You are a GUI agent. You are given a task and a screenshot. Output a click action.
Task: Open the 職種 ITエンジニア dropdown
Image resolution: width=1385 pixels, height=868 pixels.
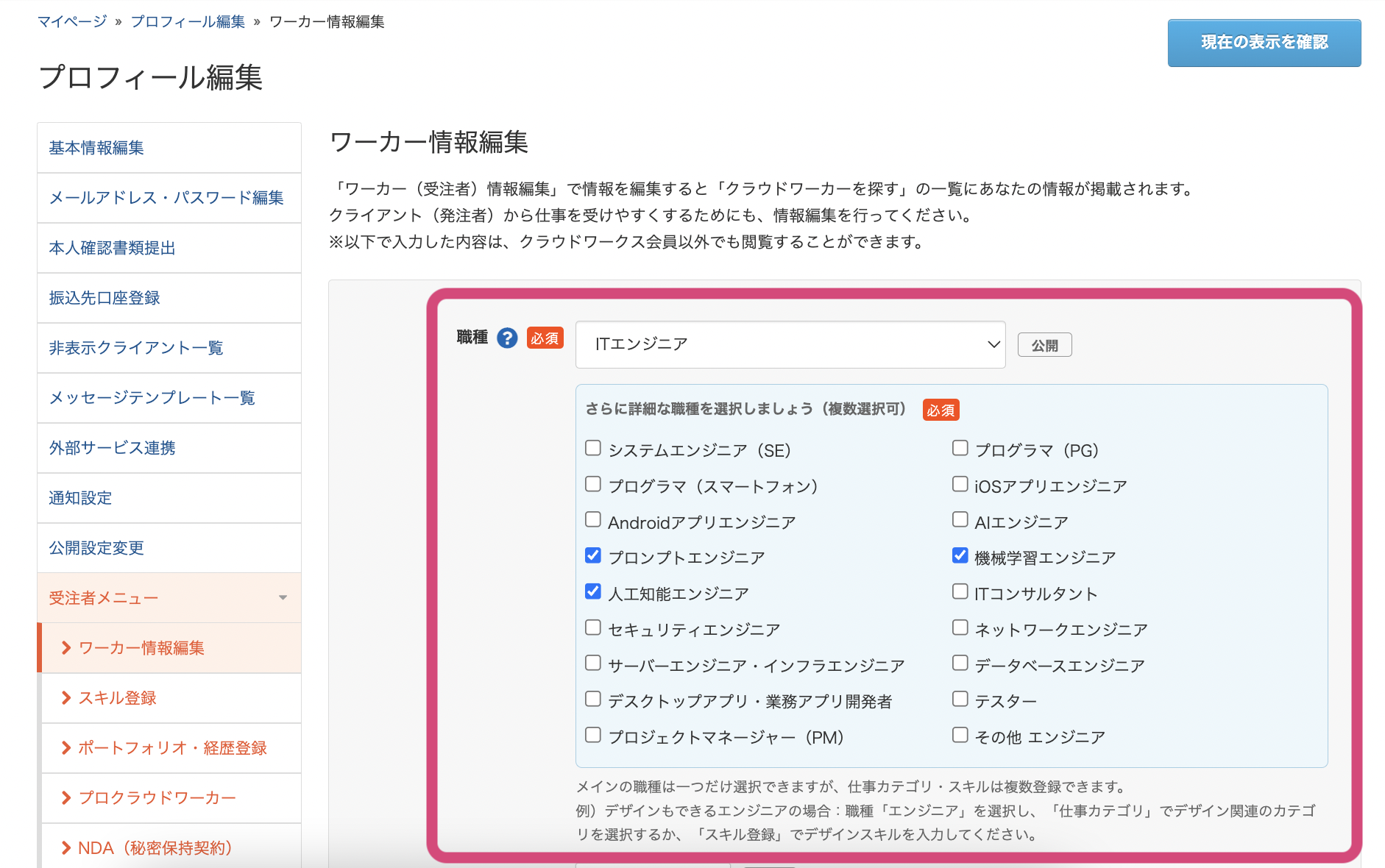pos(790,344)
